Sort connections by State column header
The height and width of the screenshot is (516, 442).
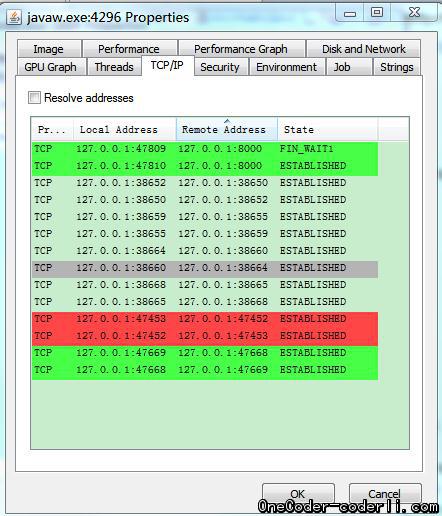coord(328,129)
